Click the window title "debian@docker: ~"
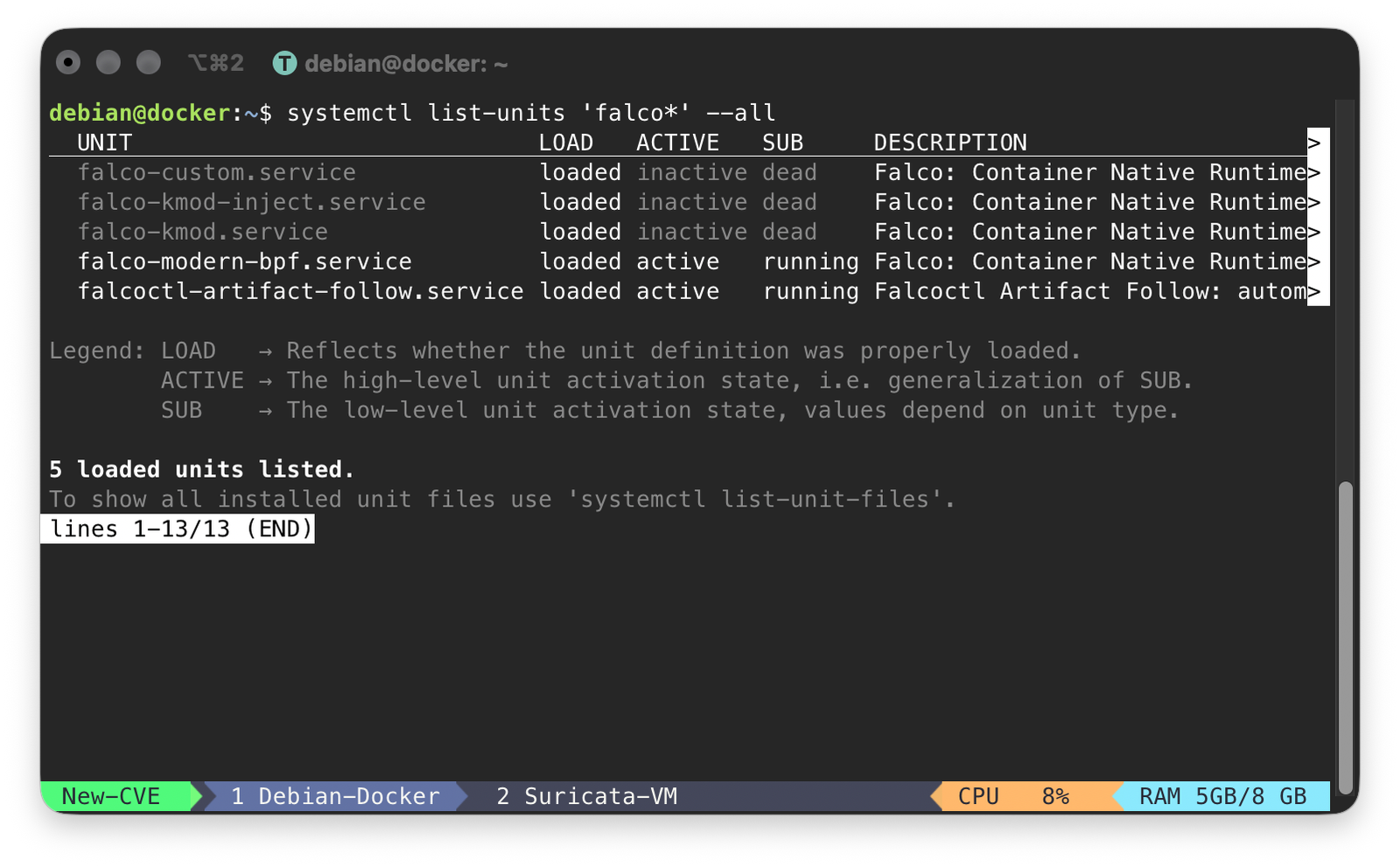The width and height of the screenshot is (1400, 867). (x=406, y=64)
